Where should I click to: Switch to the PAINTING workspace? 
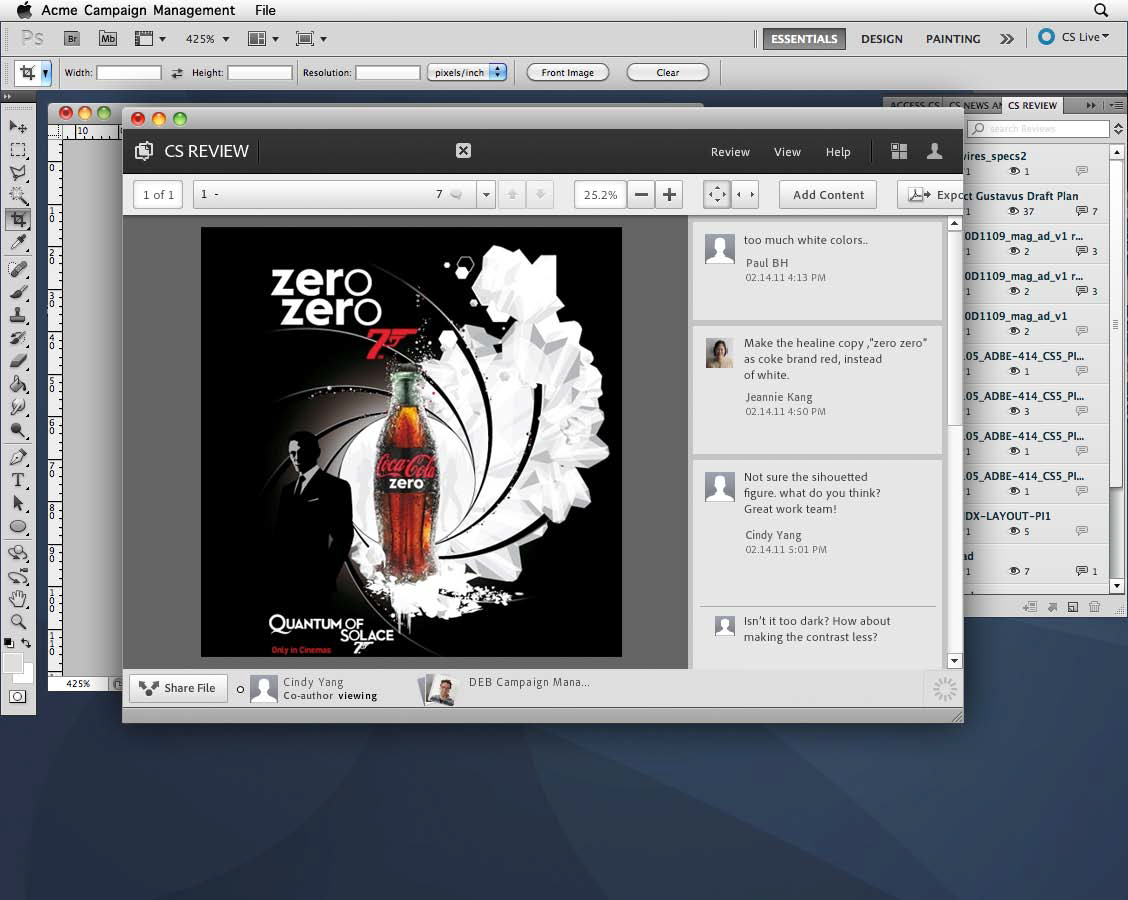(x=953, y=39)
